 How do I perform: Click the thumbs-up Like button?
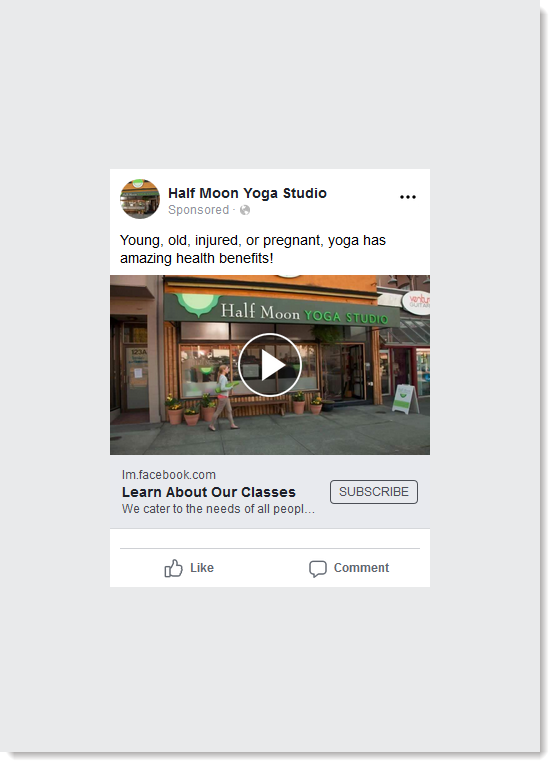click(189, 568)
